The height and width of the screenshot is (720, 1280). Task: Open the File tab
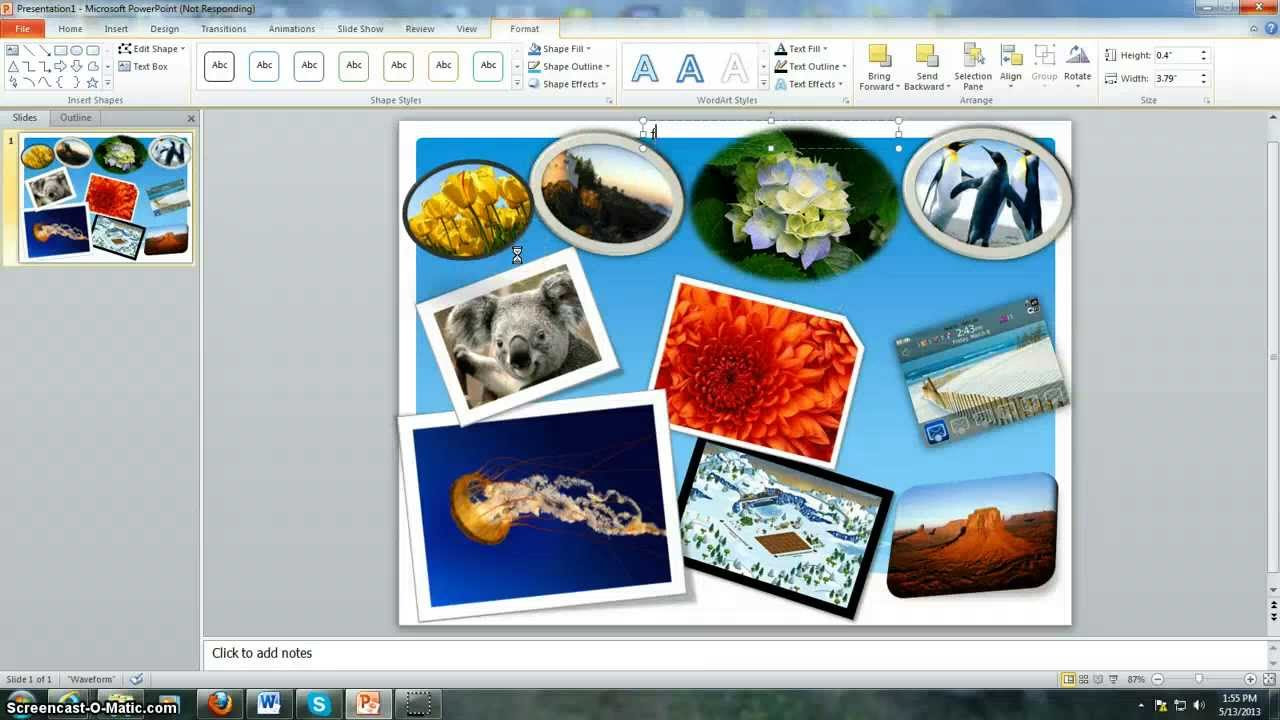pos(23,29)
